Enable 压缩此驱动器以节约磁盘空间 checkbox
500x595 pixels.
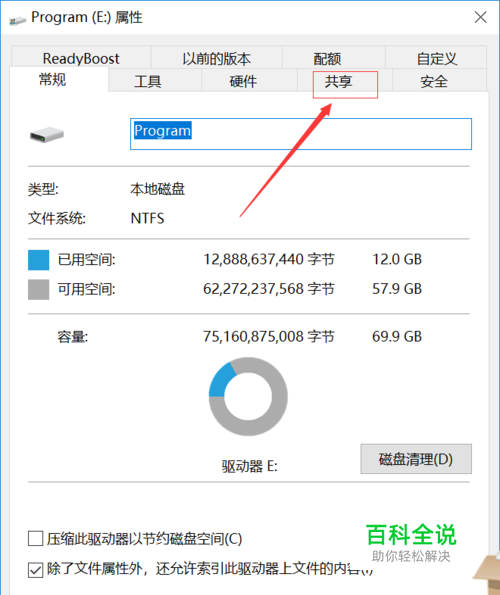[35, 538]
